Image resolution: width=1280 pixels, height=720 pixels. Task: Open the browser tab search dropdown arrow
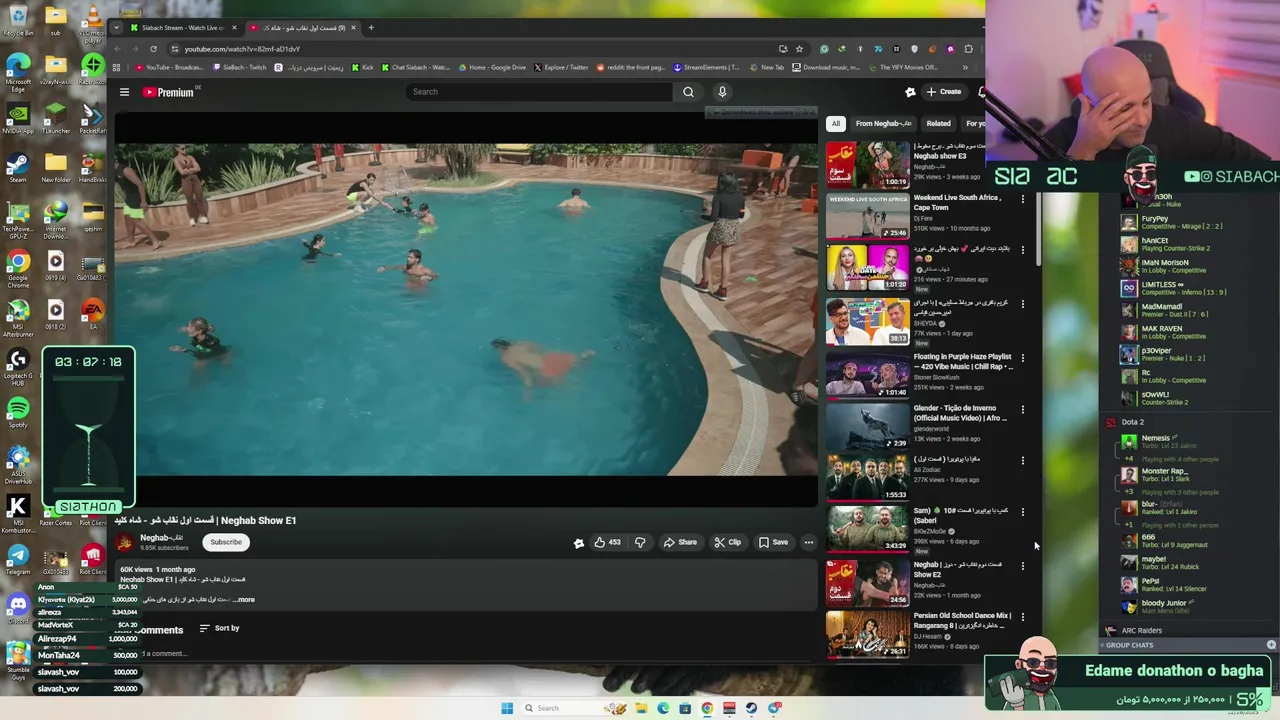pos(117,28)
